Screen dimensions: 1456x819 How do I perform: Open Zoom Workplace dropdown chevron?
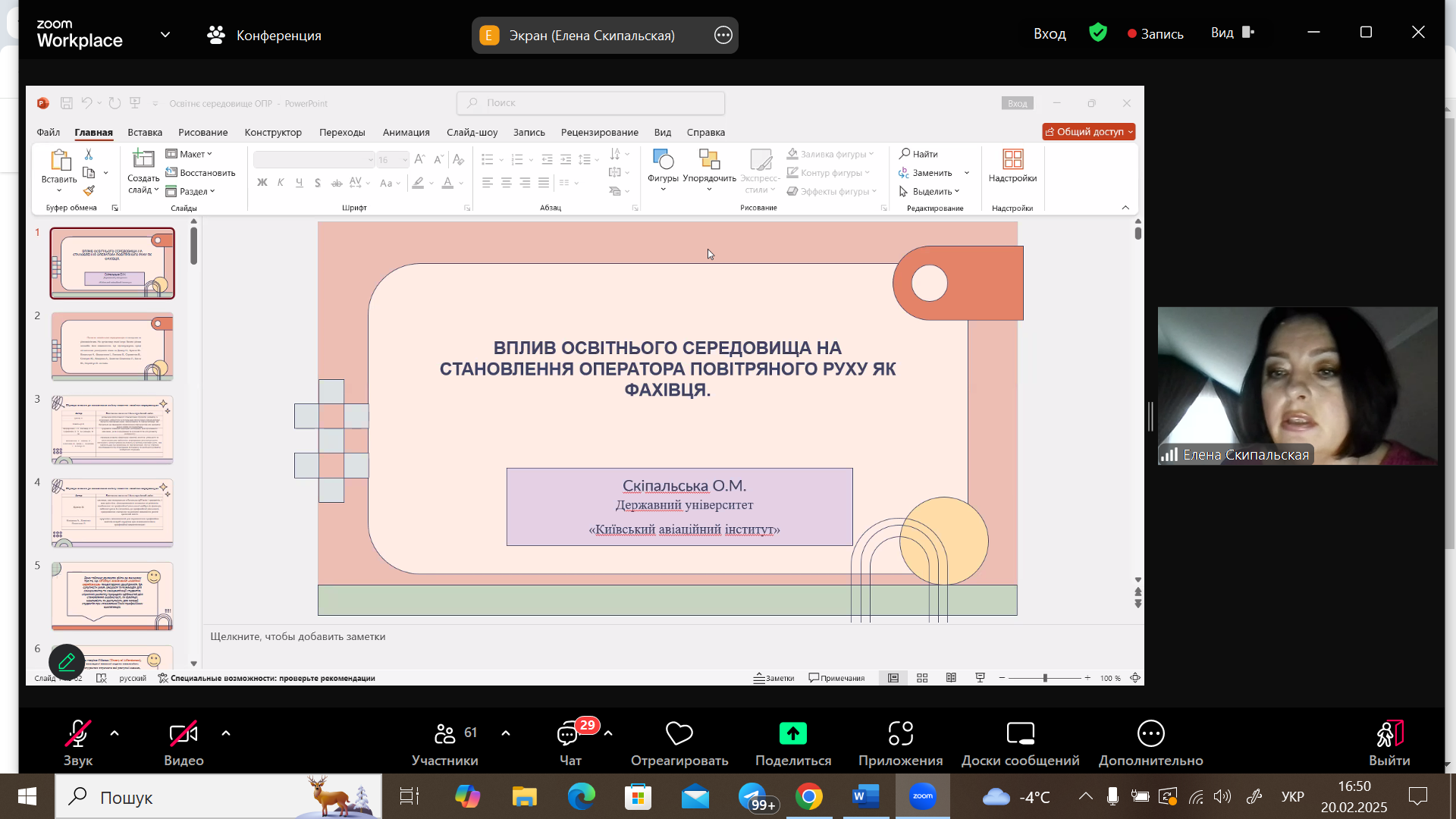coord(165,35)
